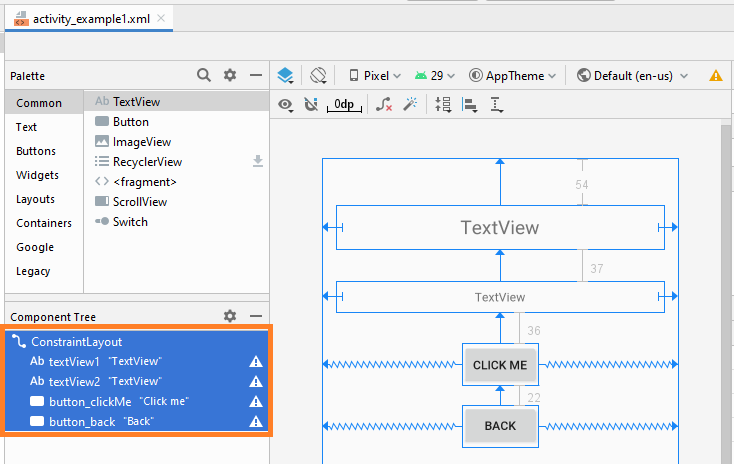The width and height of the screenshot is (734, 464).
Task: Select ConstraintLayout in Component Tree
Action: tap(136, 342)
